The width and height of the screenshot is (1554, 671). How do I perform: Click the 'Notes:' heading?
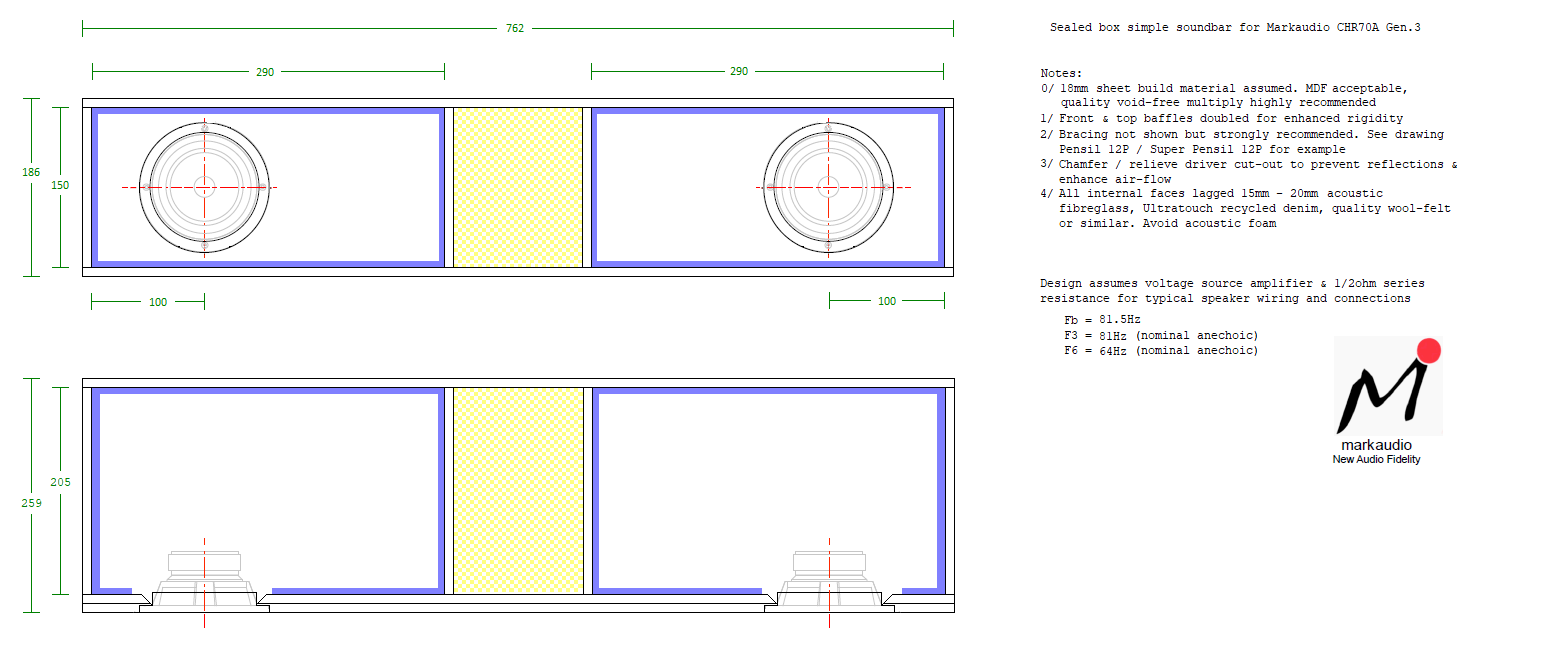pos(1061,74)
